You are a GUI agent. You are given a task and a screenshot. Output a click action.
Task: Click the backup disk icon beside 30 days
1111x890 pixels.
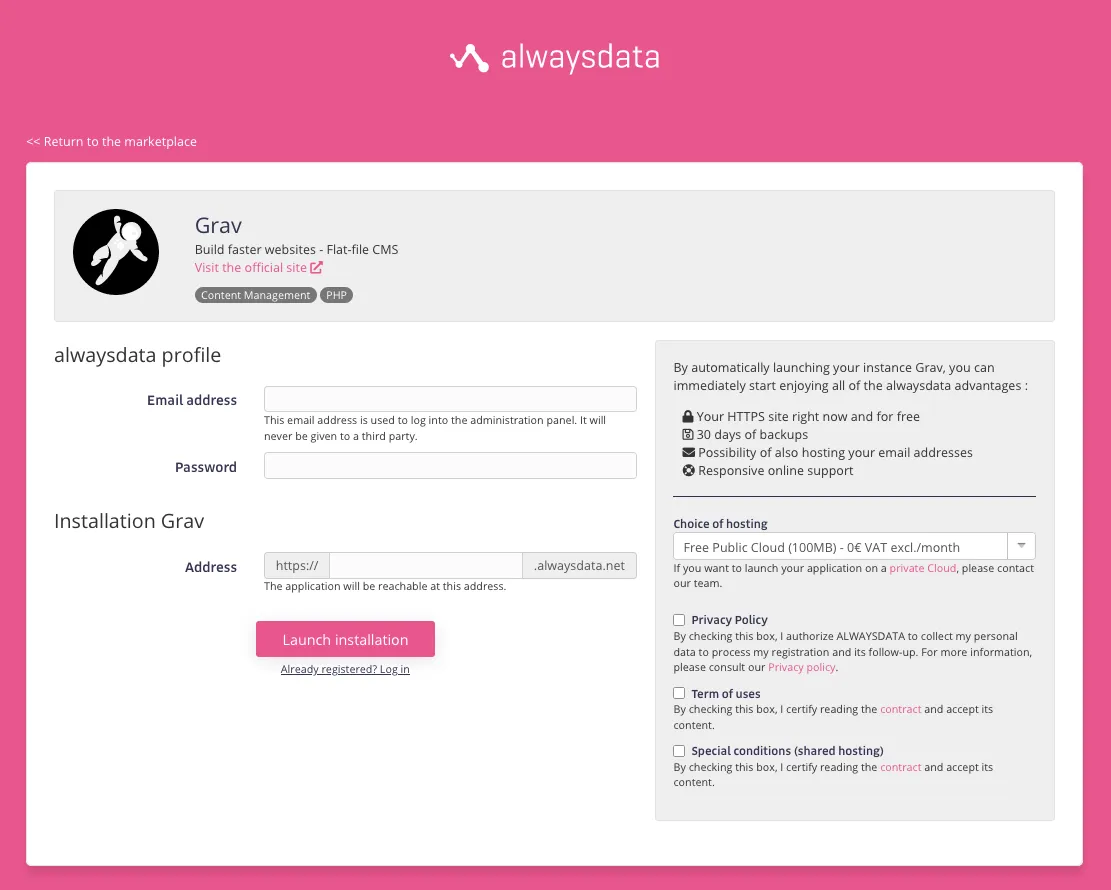point(687,434)
